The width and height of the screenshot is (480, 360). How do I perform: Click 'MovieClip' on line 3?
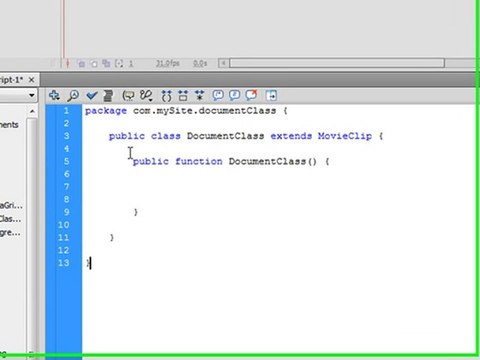(x=345, y=136)
